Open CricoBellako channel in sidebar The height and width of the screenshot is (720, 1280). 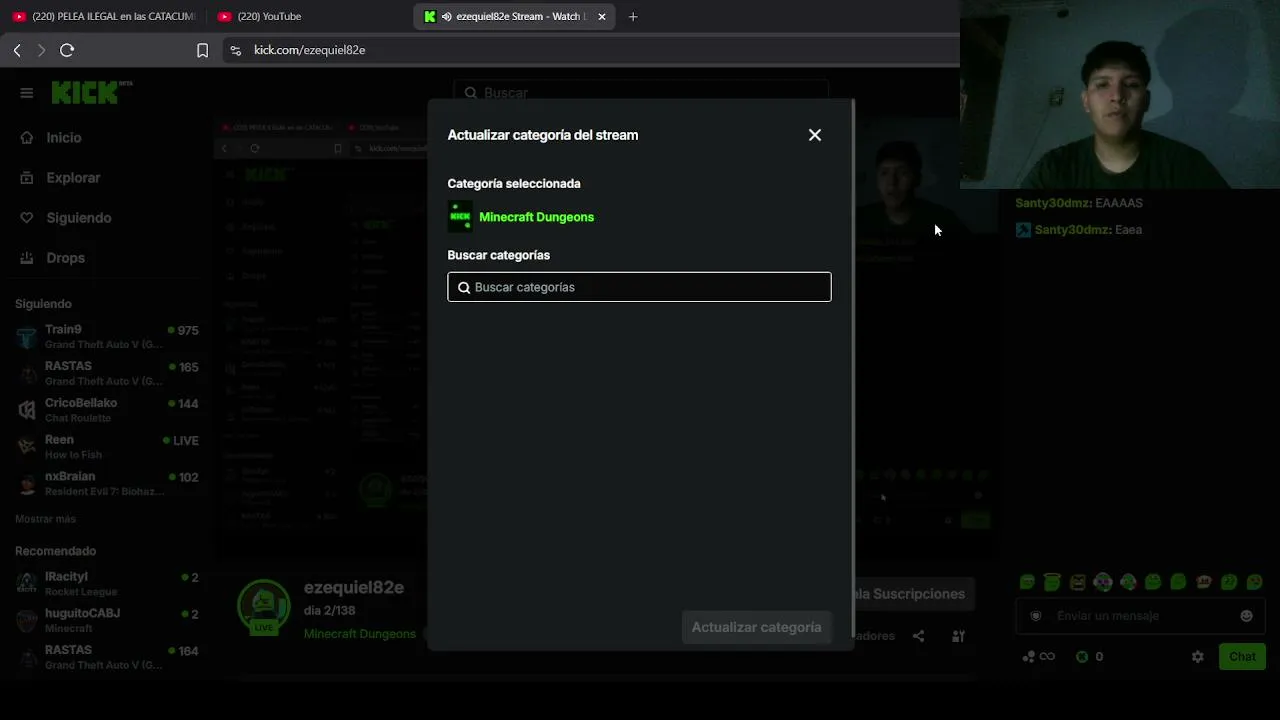click(107, 410)
